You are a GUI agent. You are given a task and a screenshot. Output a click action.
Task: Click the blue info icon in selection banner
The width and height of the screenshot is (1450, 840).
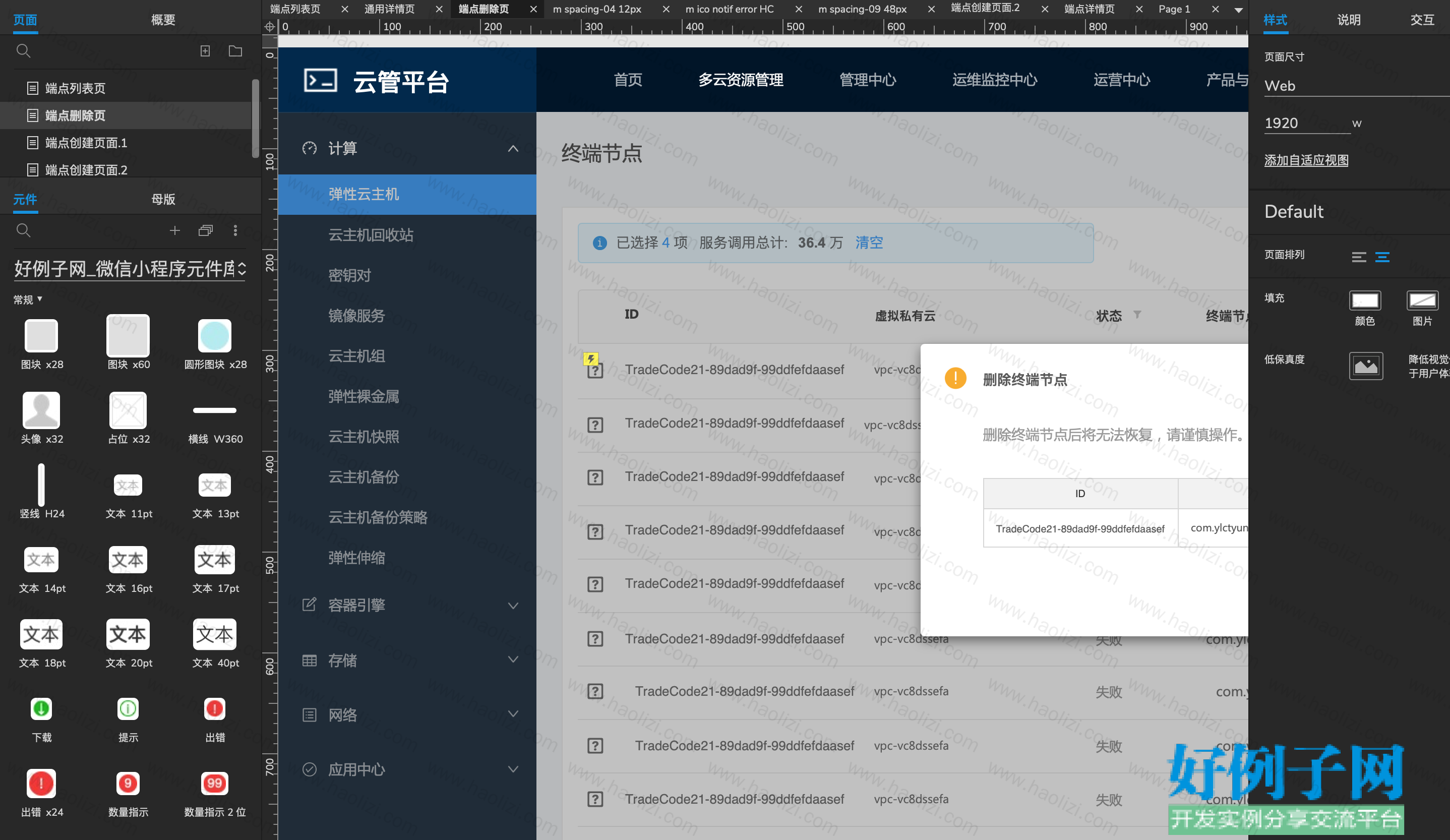click(599, 243)
